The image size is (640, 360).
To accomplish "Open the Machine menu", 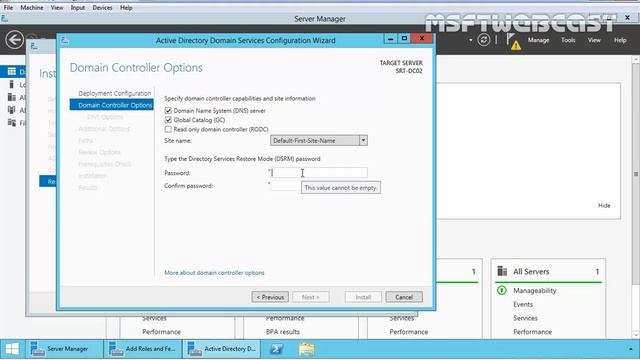I will tap(32, 7).
